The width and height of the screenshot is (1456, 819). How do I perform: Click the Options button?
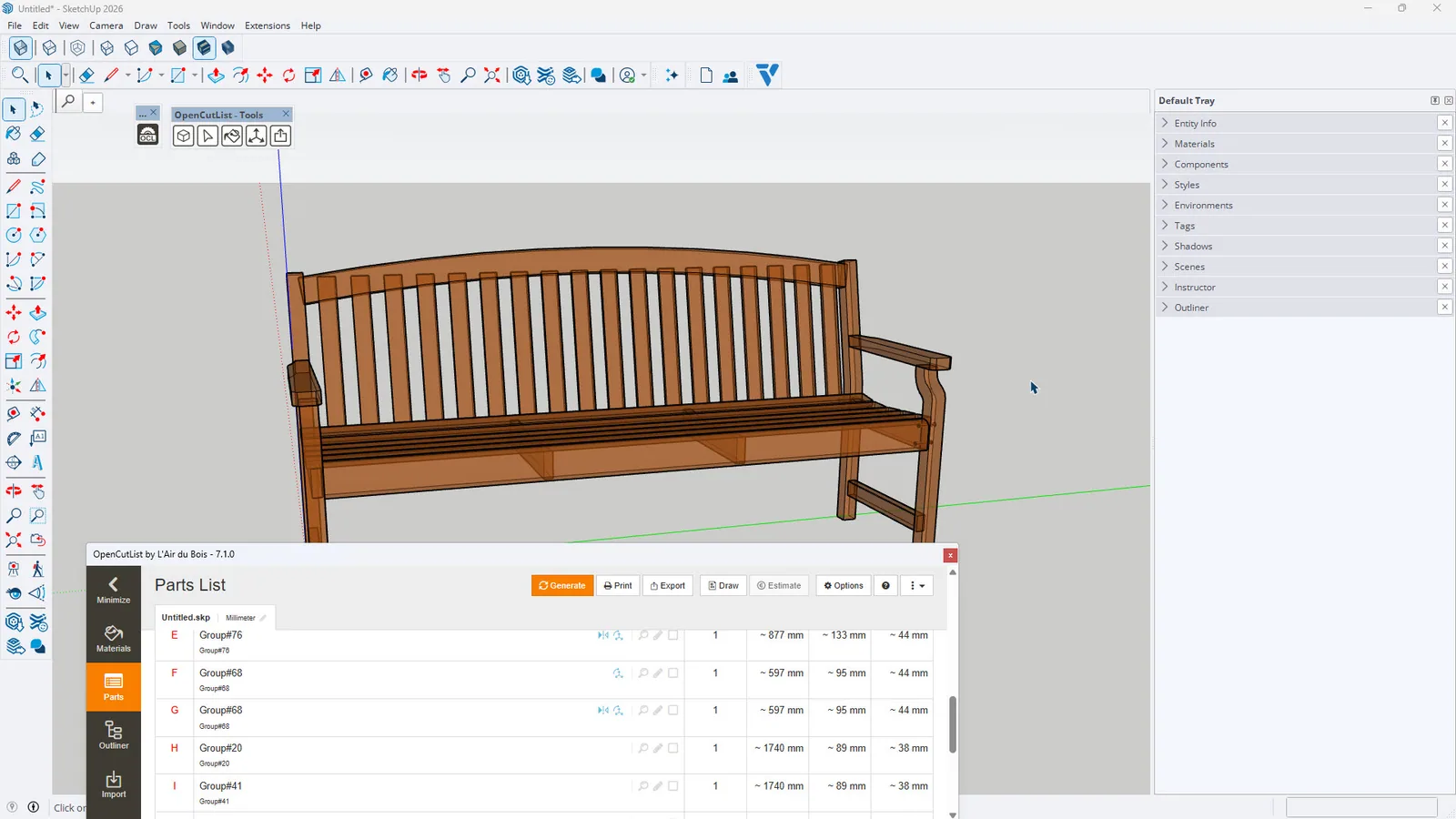coord(844,586)
